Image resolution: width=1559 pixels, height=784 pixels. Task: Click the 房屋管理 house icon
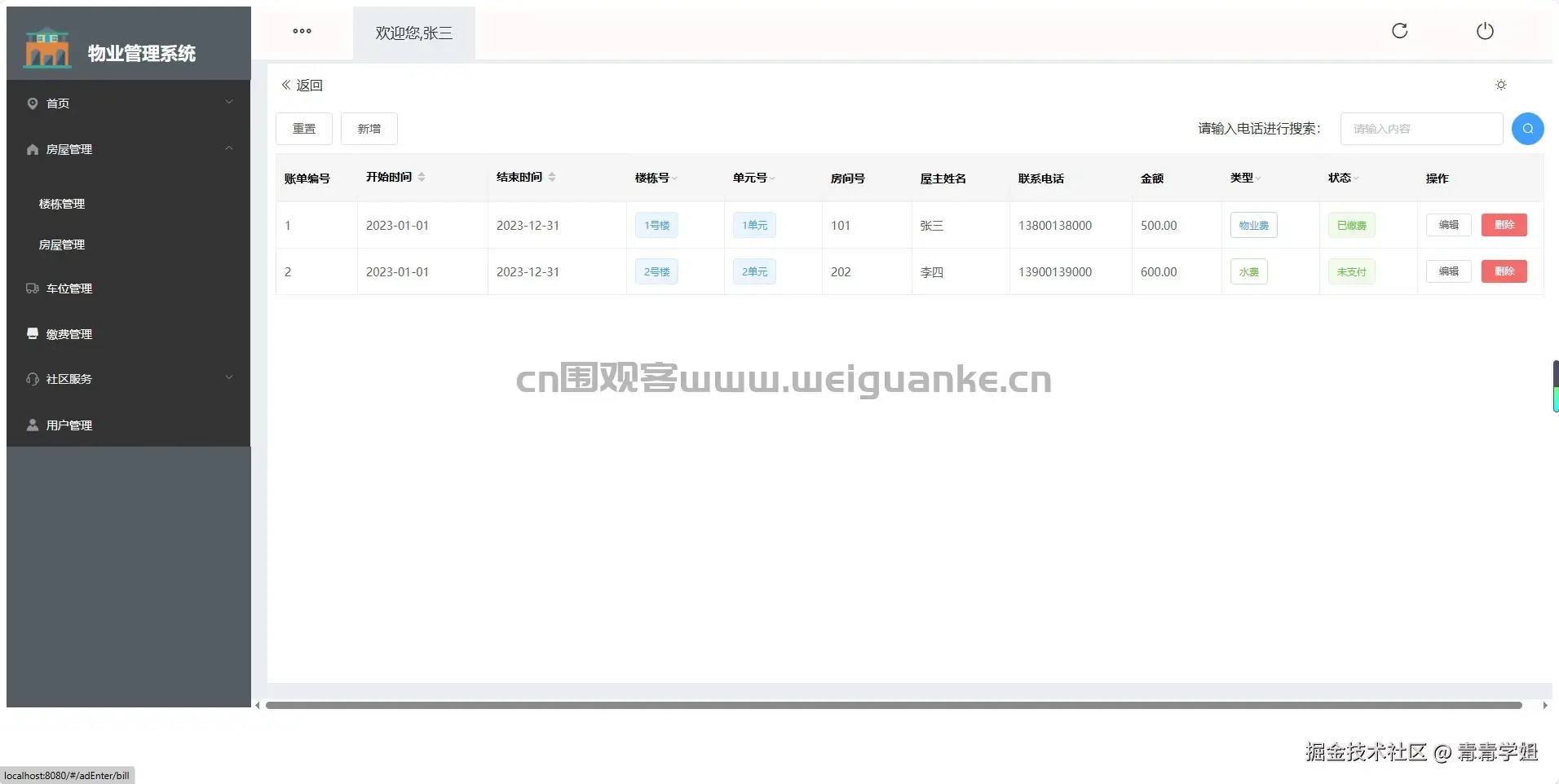[x=33, y=149]
